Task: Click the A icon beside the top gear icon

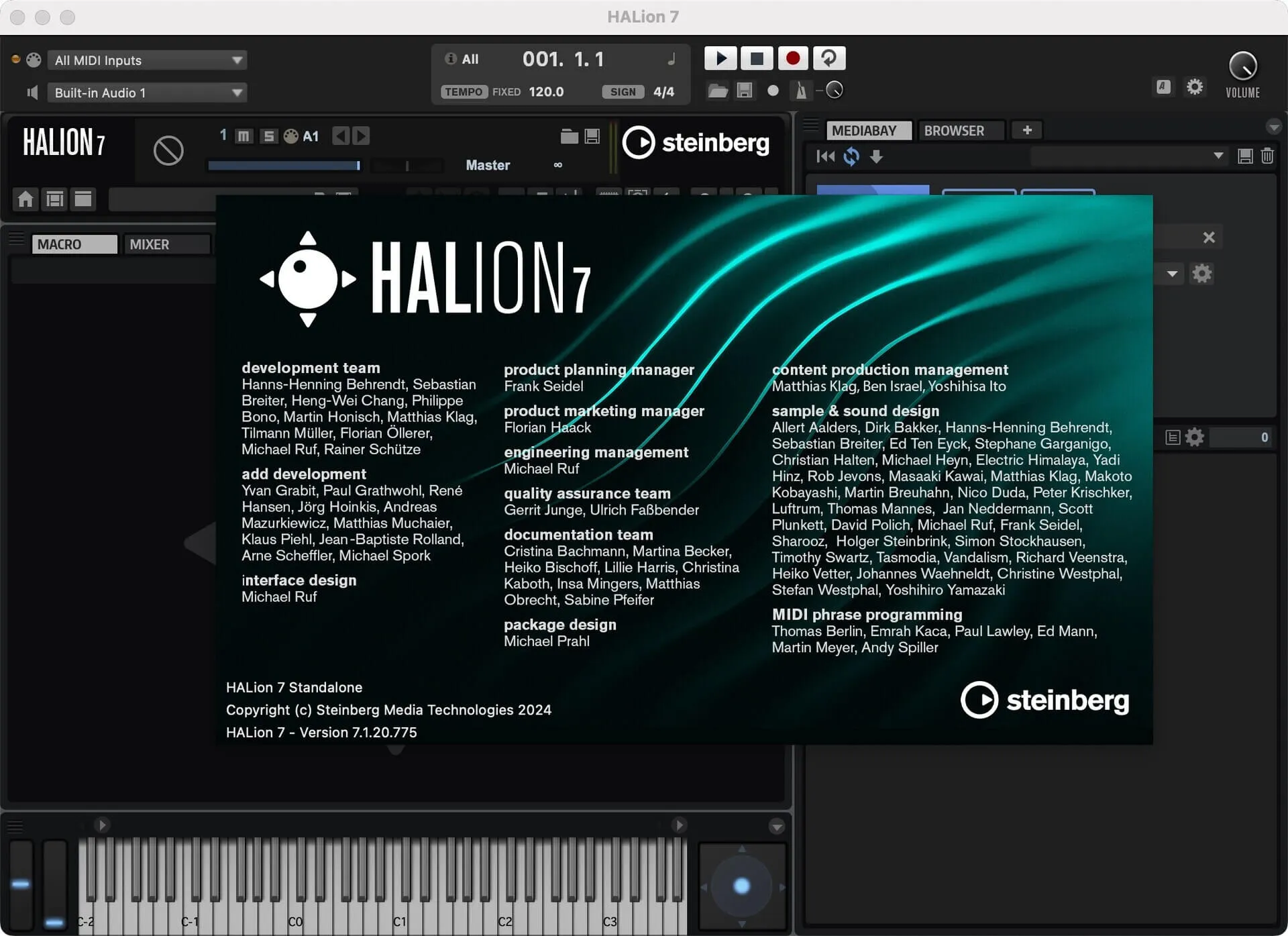Action: pos(1163,87)
